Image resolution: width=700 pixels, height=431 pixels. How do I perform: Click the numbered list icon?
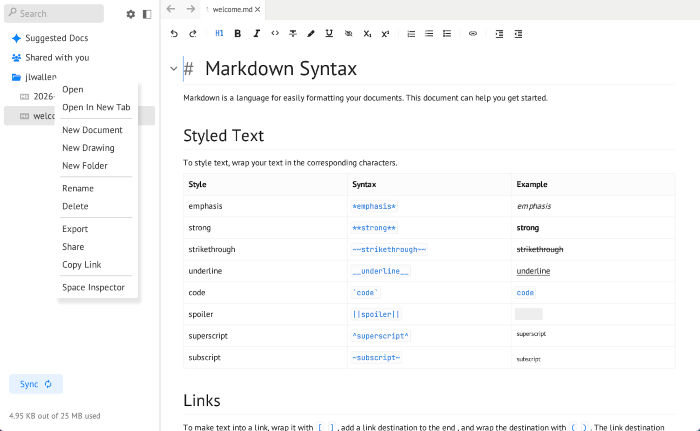411,33
